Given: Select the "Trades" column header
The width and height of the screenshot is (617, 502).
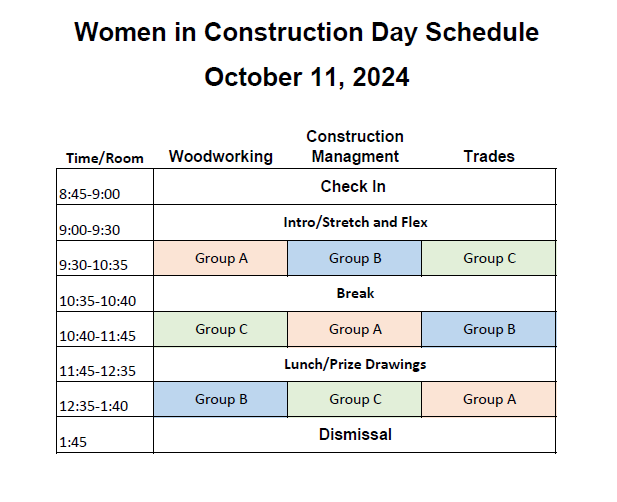Looking at the screenshot, I should (489, 156).
